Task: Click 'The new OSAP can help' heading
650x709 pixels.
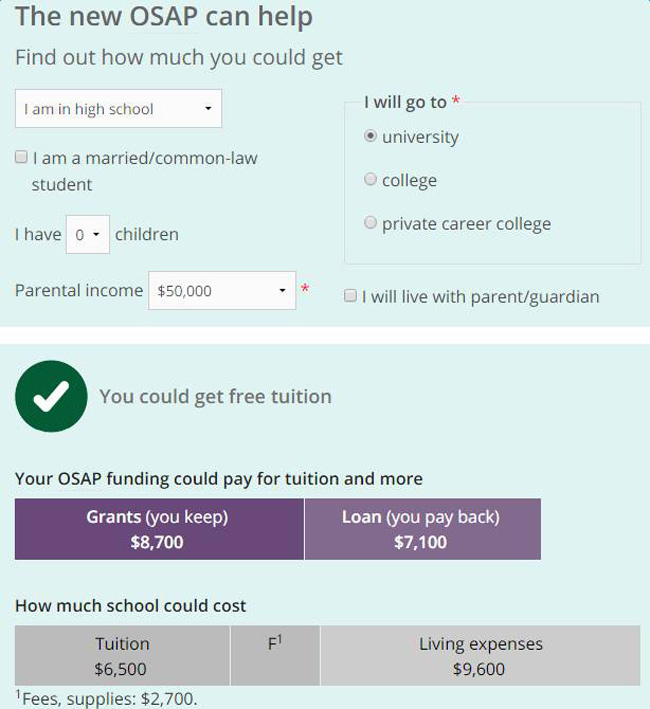Action: coord(164,17)
